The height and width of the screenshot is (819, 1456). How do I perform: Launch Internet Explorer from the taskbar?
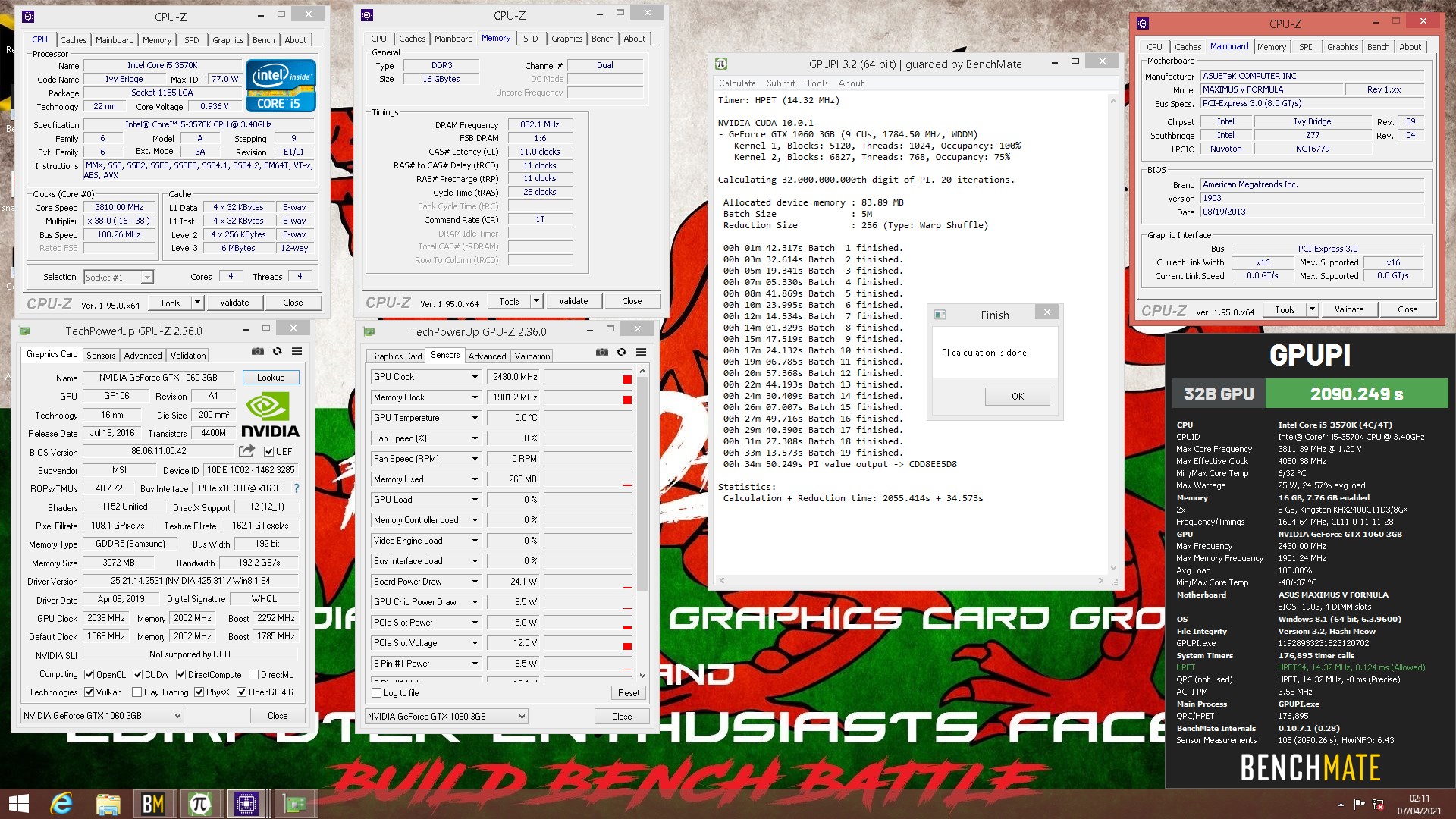point(61,804)
